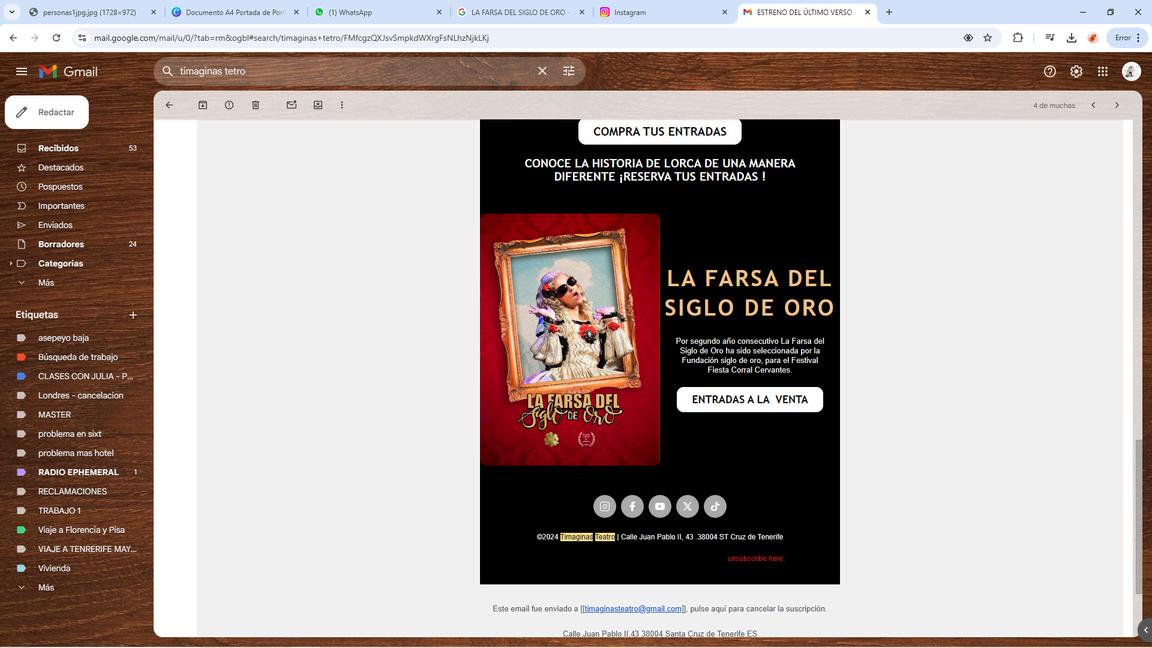The height and width of the screenshot is (648, 1152).
Task: Open YouTube icon in email footer
Action: 660,506
